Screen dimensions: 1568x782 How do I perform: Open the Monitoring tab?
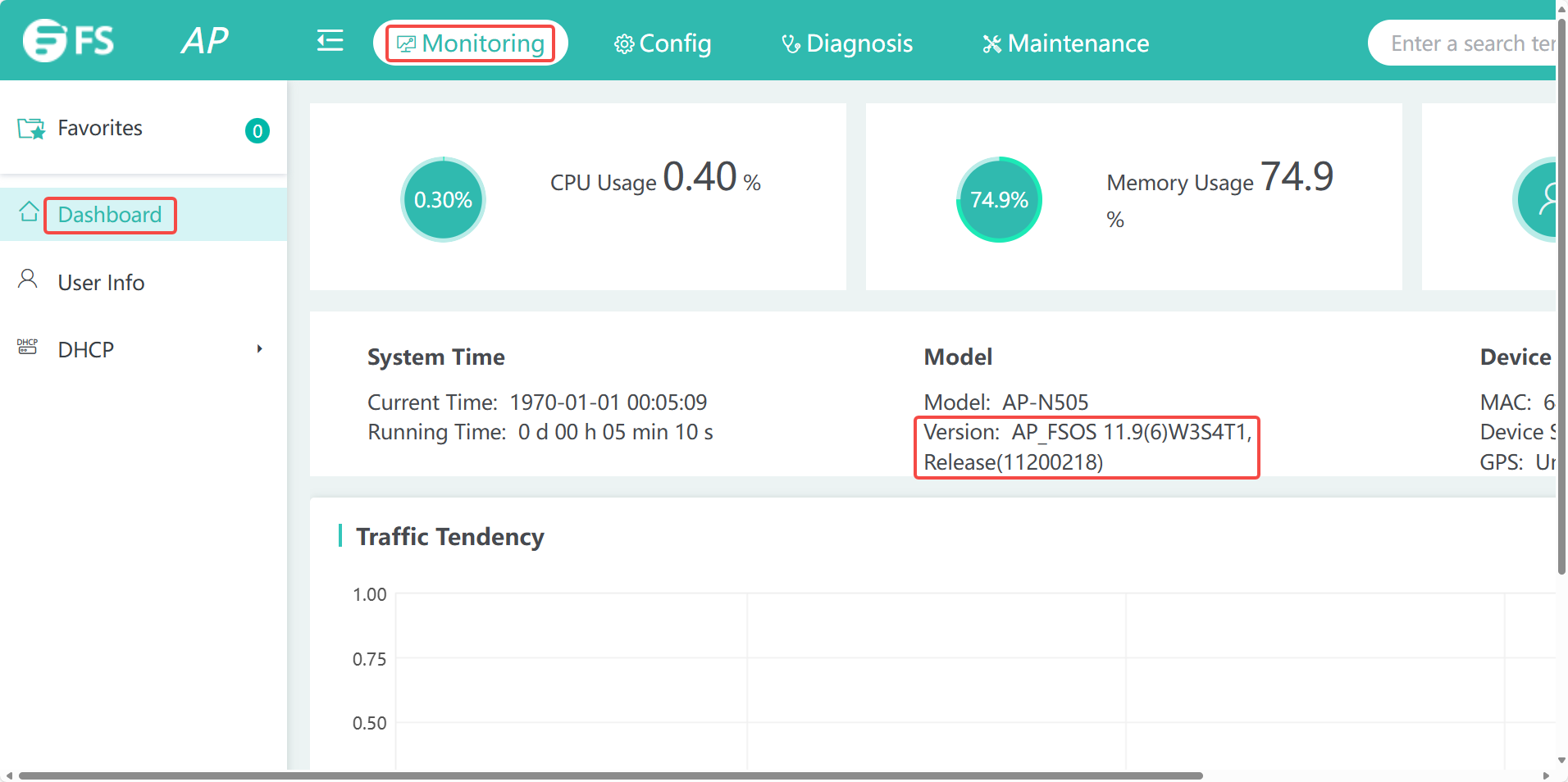click(471, 43)
